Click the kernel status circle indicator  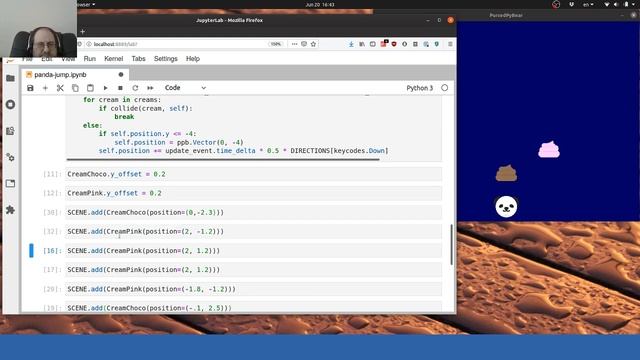[444, 88]
